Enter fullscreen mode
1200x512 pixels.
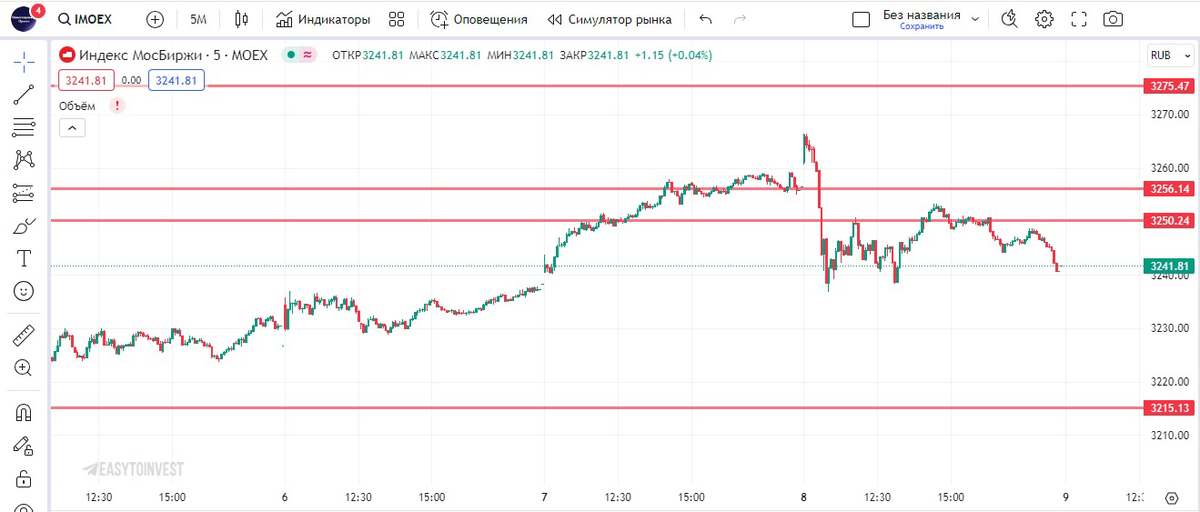[x=1078, y=19]
